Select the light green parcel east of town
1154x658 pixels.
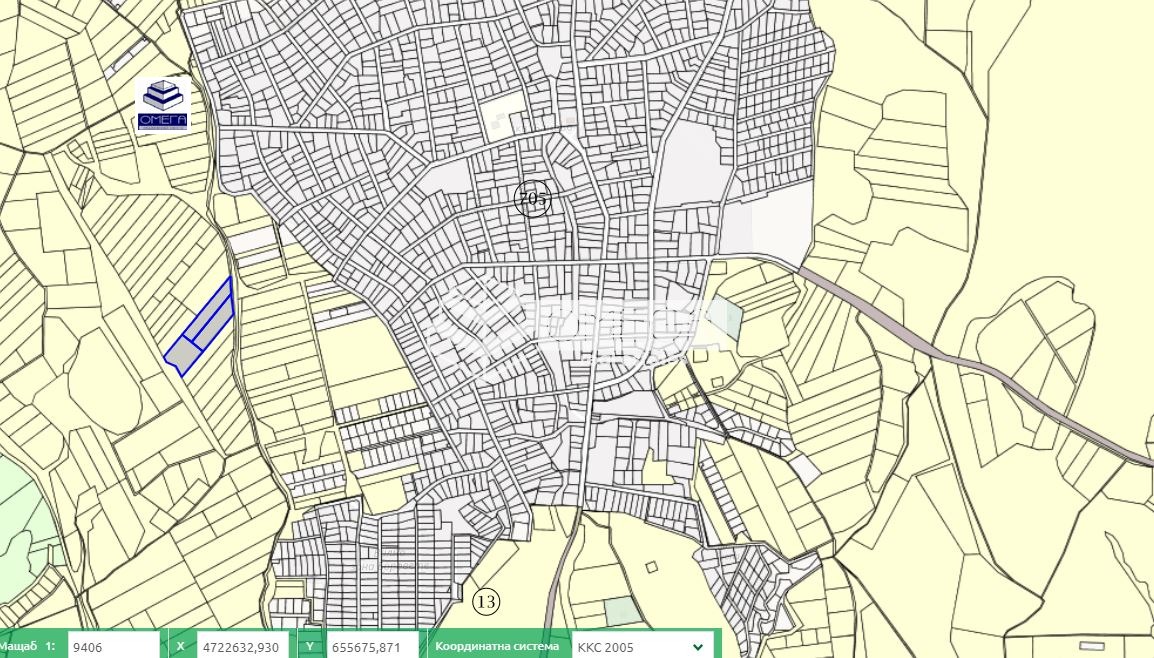pyautogui.click(x=730, y=318)
